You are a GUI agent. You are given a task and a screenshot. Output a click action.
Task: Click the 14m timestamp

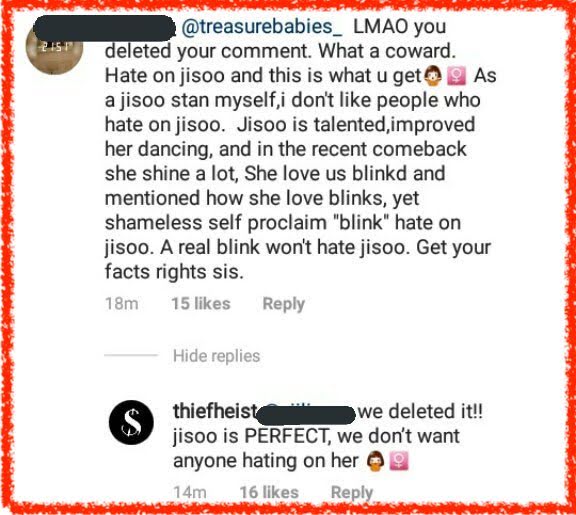(x=190, y=493)
